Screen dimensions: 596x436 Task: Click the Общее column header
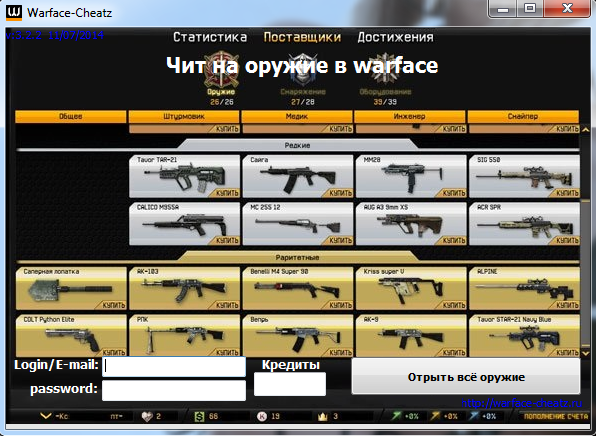(71, 116)
